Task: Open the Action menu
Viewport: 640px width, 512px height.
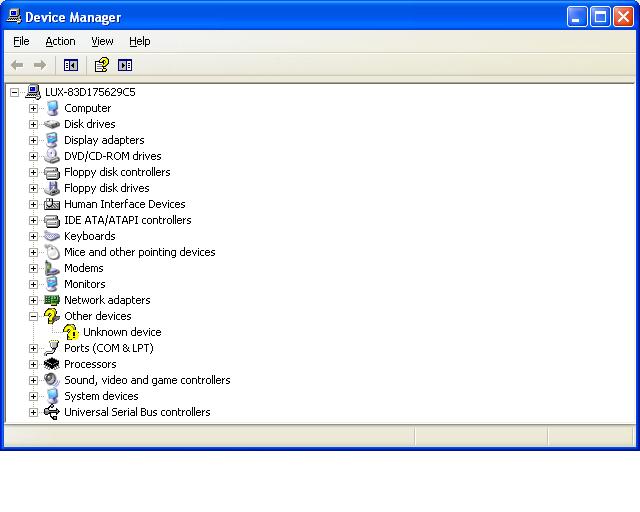Action: 60,41
